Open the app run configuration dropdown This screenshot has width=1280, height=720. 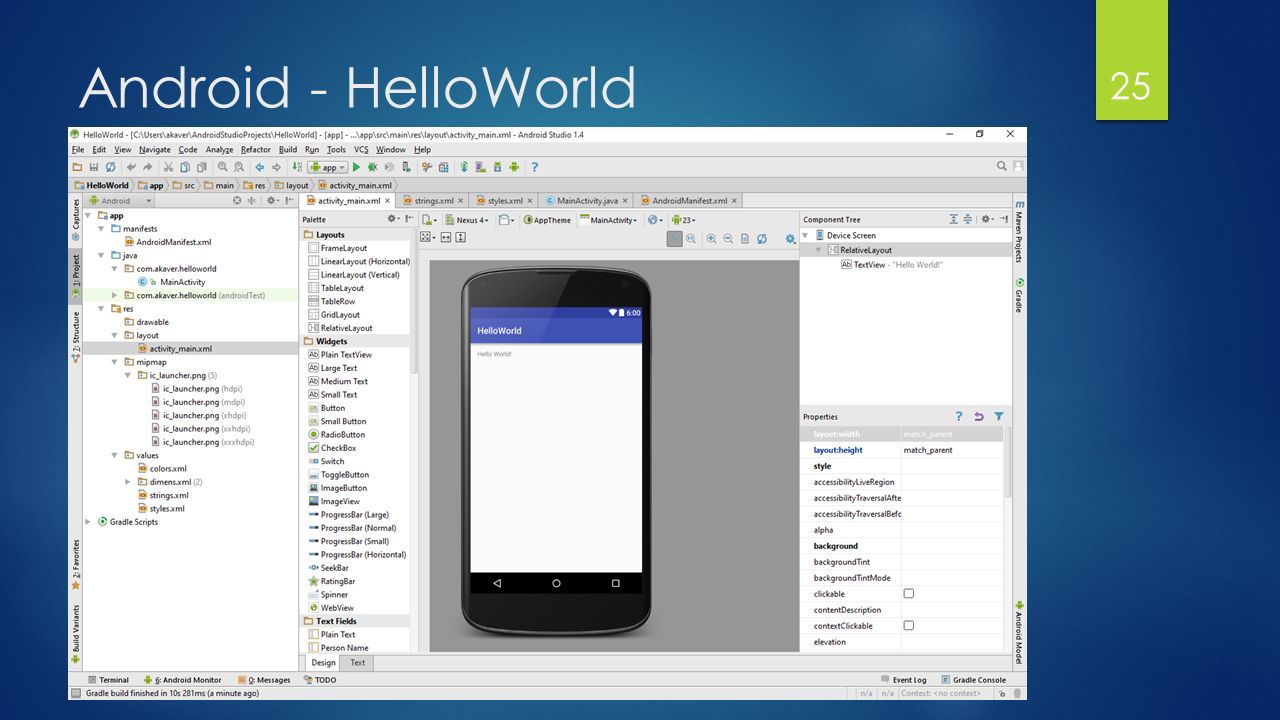tap(327, 167)
